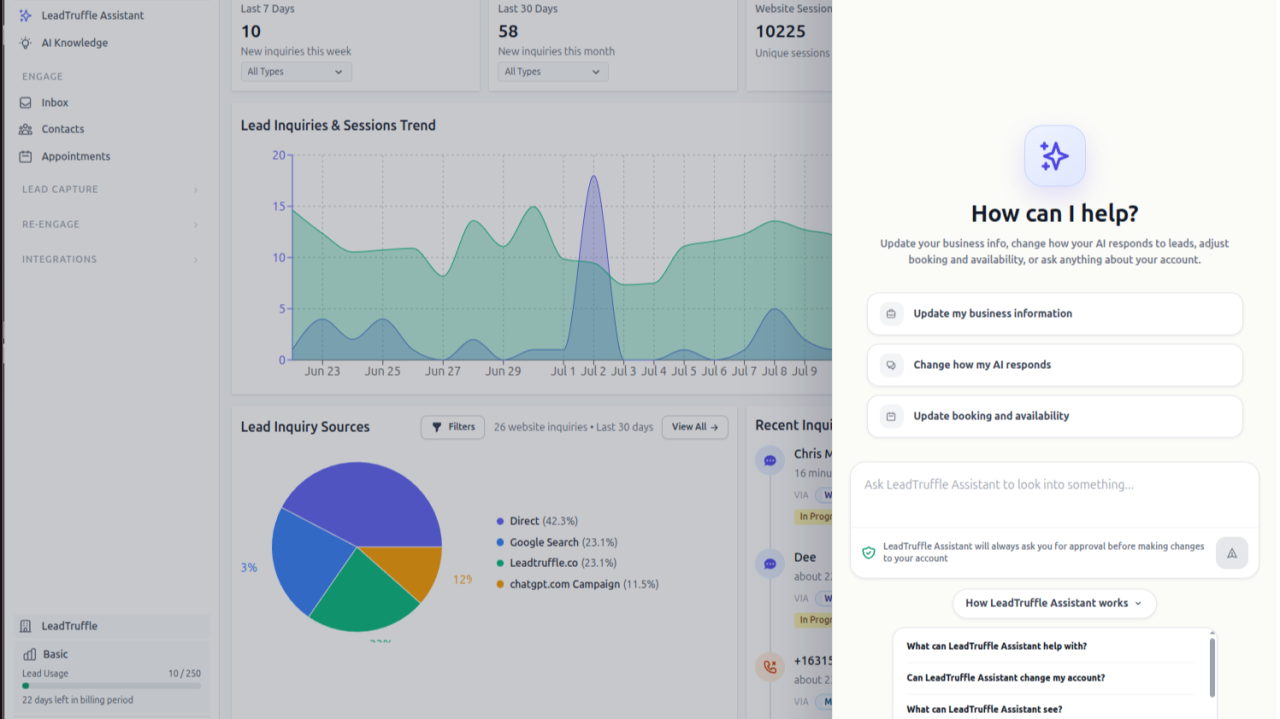Choose Change how my AI responds
The height and width of the screenshot is (719, 1280).
1055,365
